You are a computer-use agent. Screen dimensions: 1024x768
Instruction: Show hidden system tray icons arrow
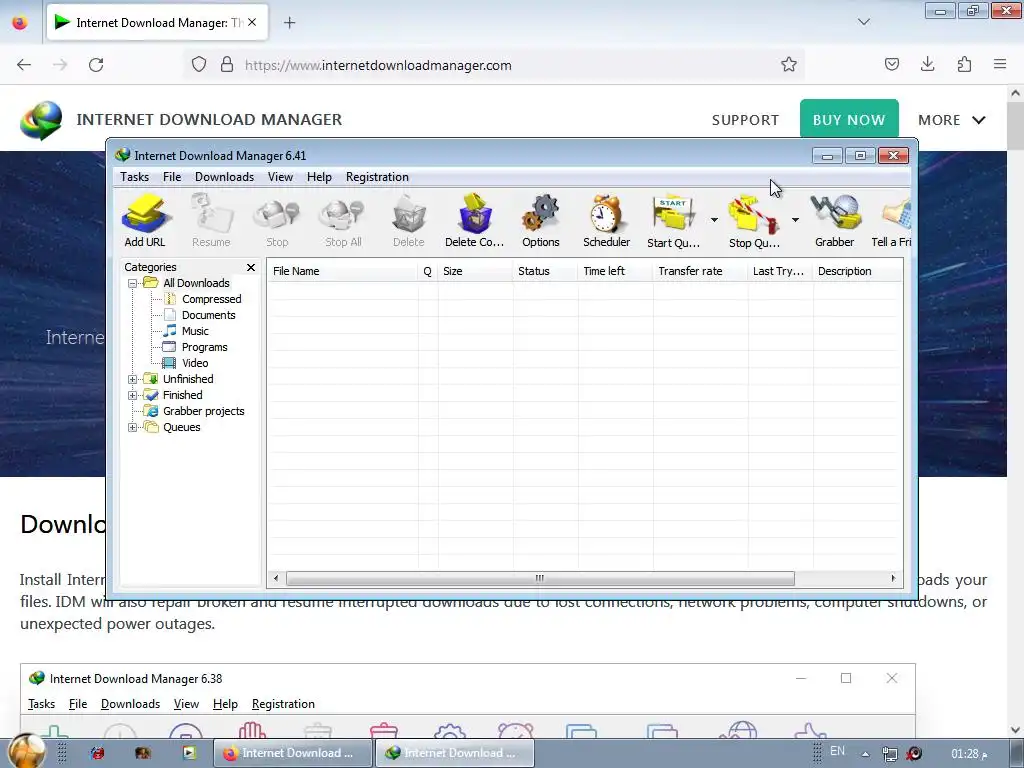click(865, 754)
